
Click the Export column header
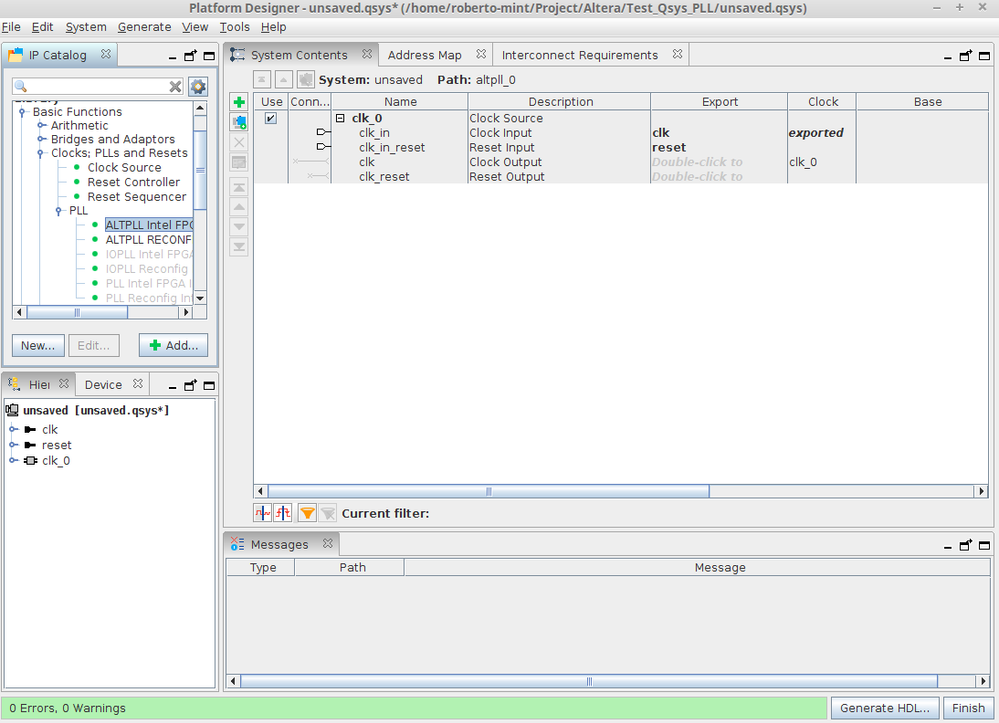[x=719, y=102]
